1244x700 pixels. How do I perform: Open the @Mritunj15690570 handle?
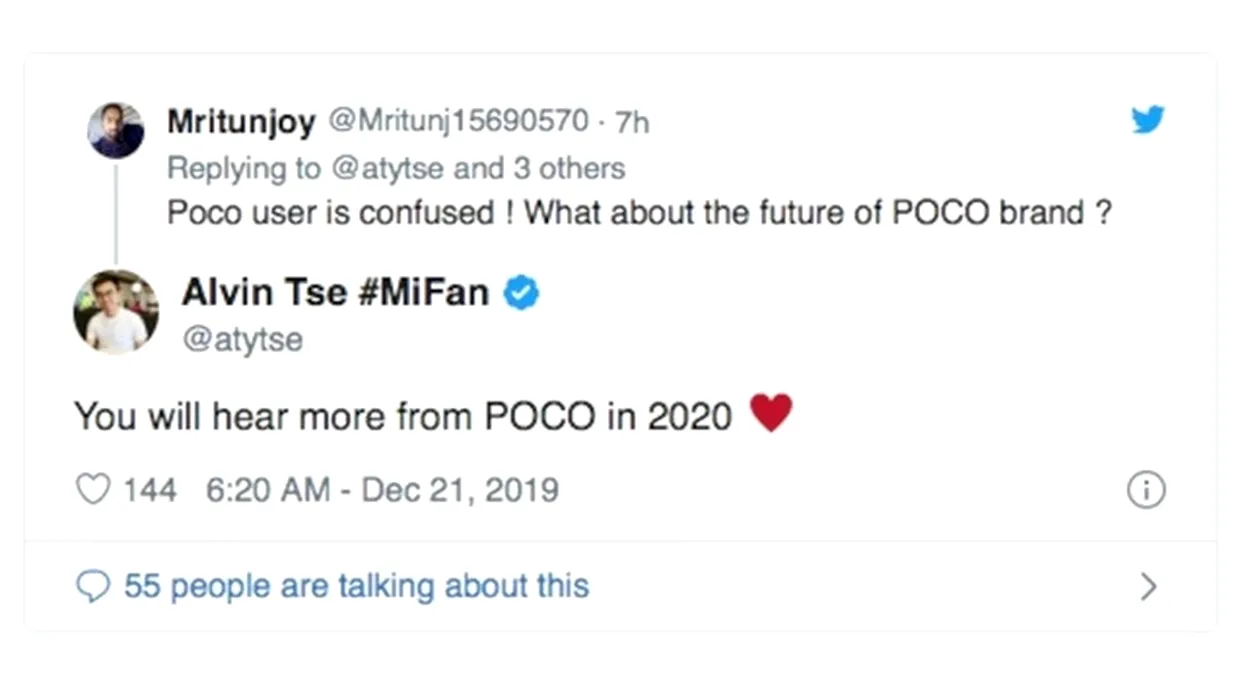457,121
